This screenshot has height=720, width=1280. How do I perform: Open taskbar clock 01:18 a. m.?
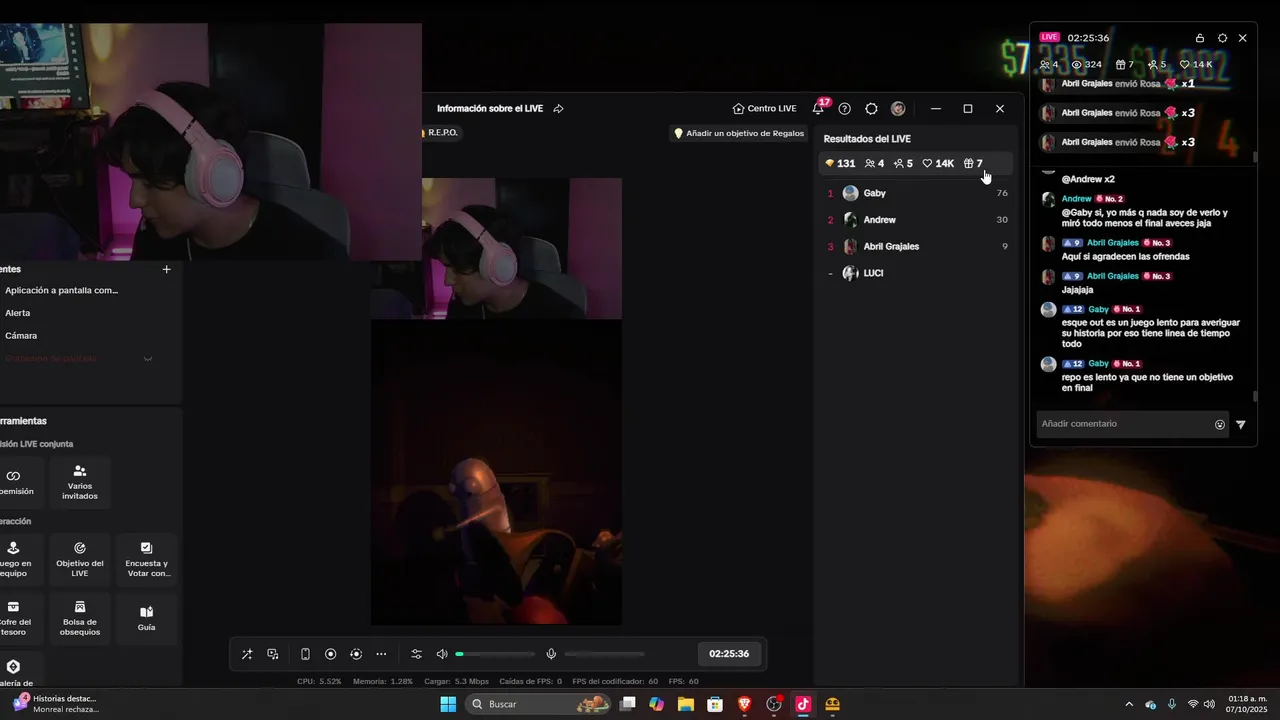pos(1247,704)
